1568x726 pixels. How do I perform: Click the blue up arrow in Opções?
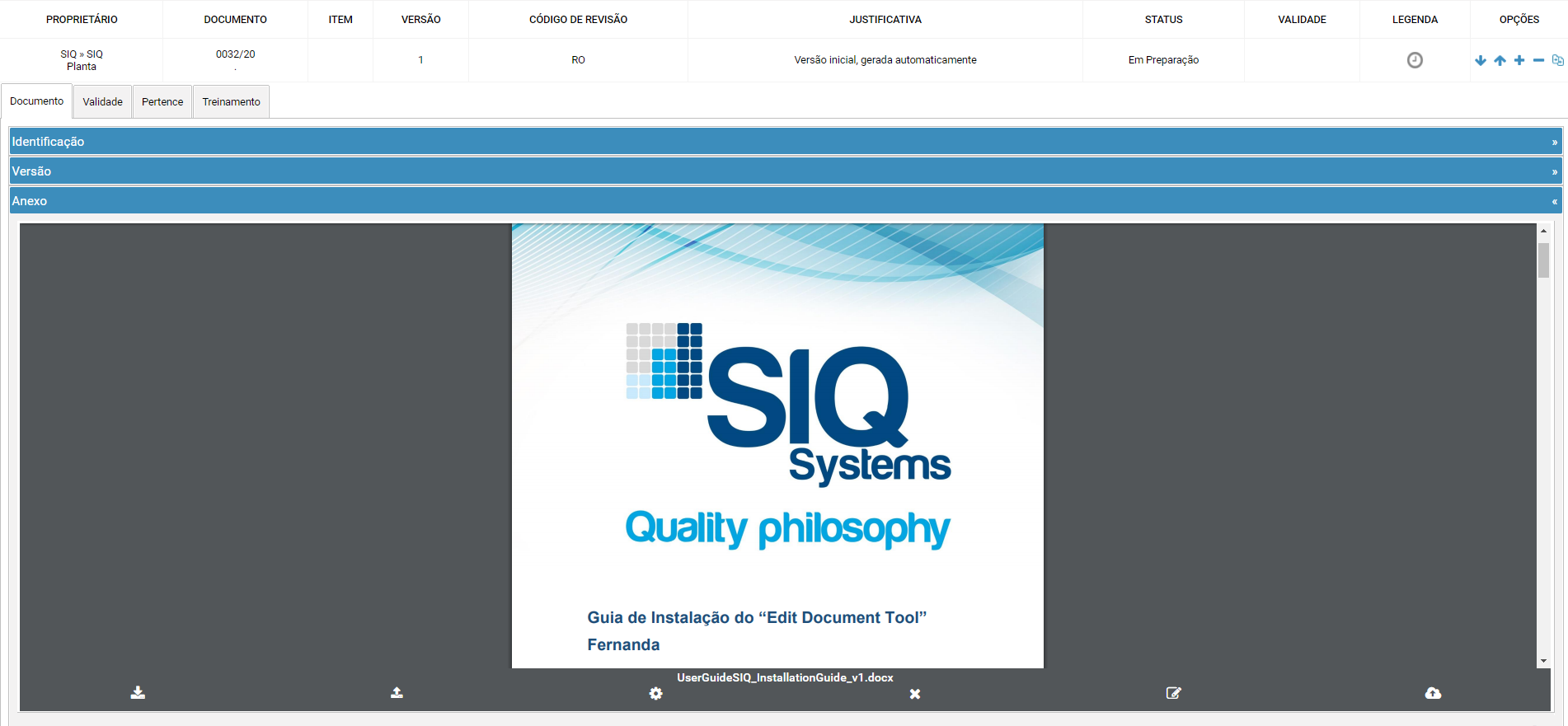(1500, 60)
